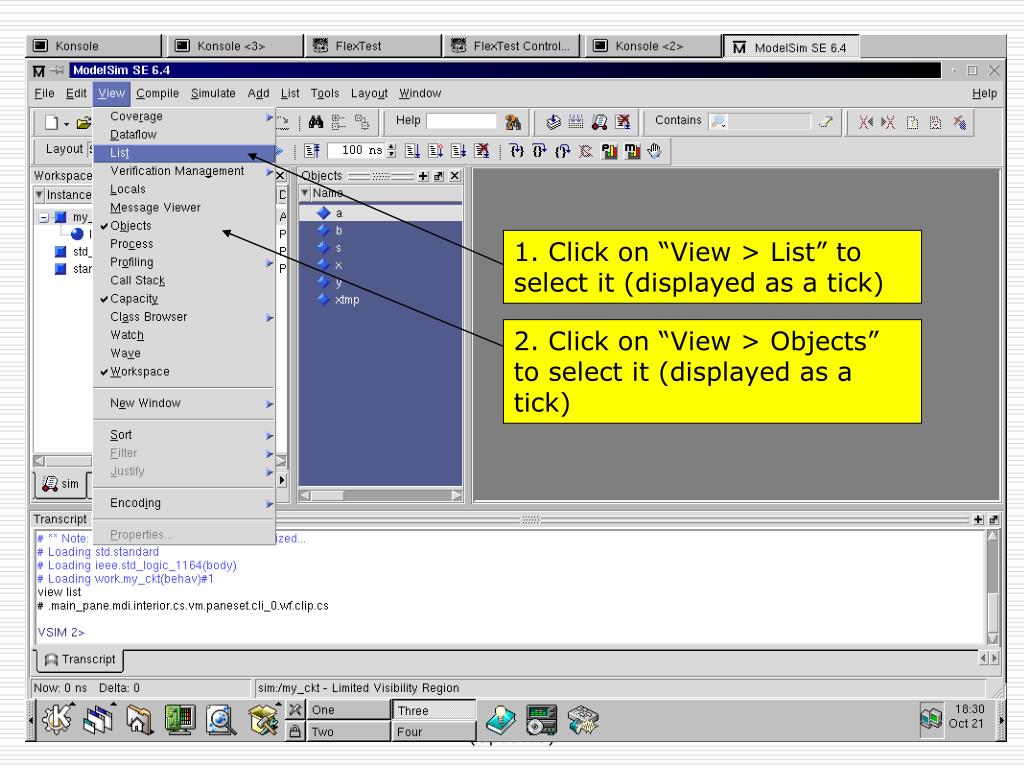Switch to Konsole <3> taskbar window
This screenshot has height=768, width=1024.
[234, 46]
